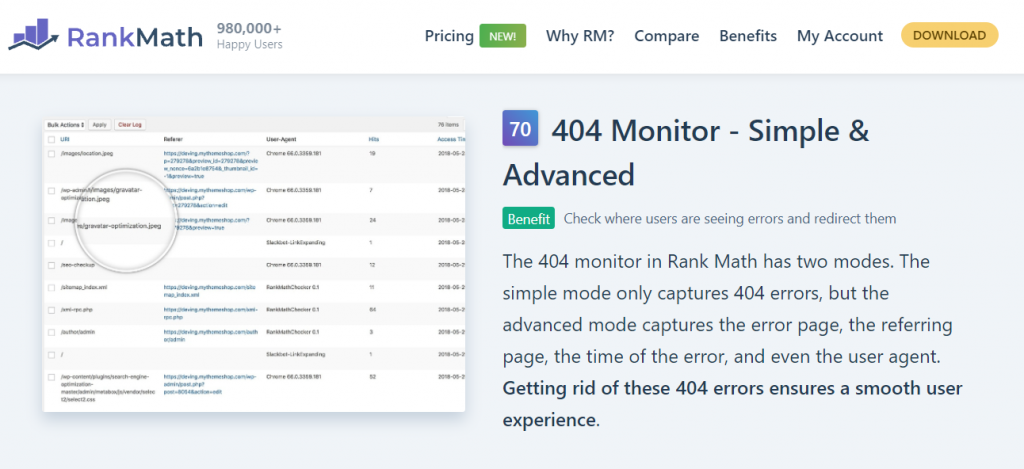Open the Pricing menu item
Image resolution: width=1024 pixels, height=469 pixels.
pos(449,36)
